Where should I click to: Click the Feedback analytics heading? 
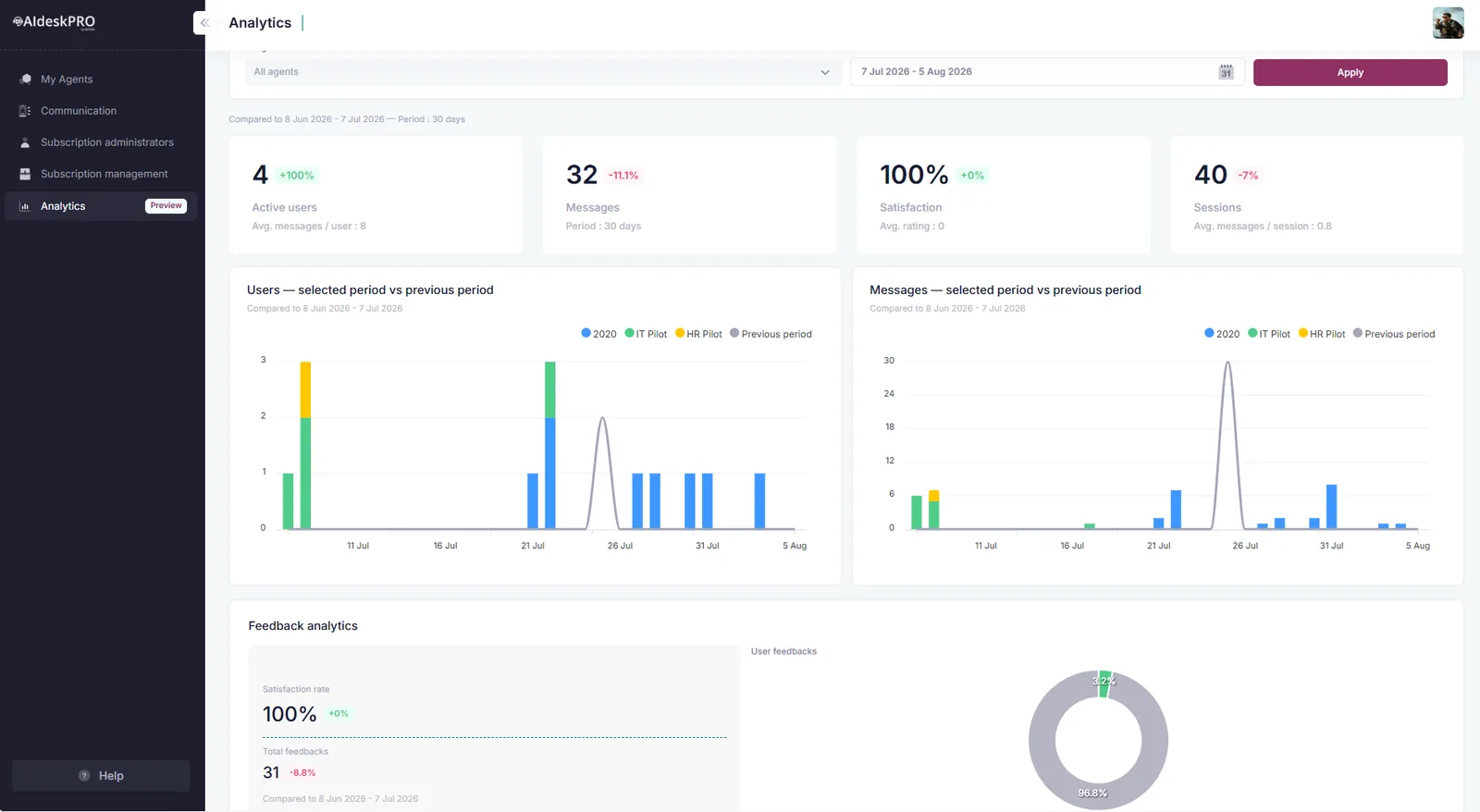(x=302, y=626)
